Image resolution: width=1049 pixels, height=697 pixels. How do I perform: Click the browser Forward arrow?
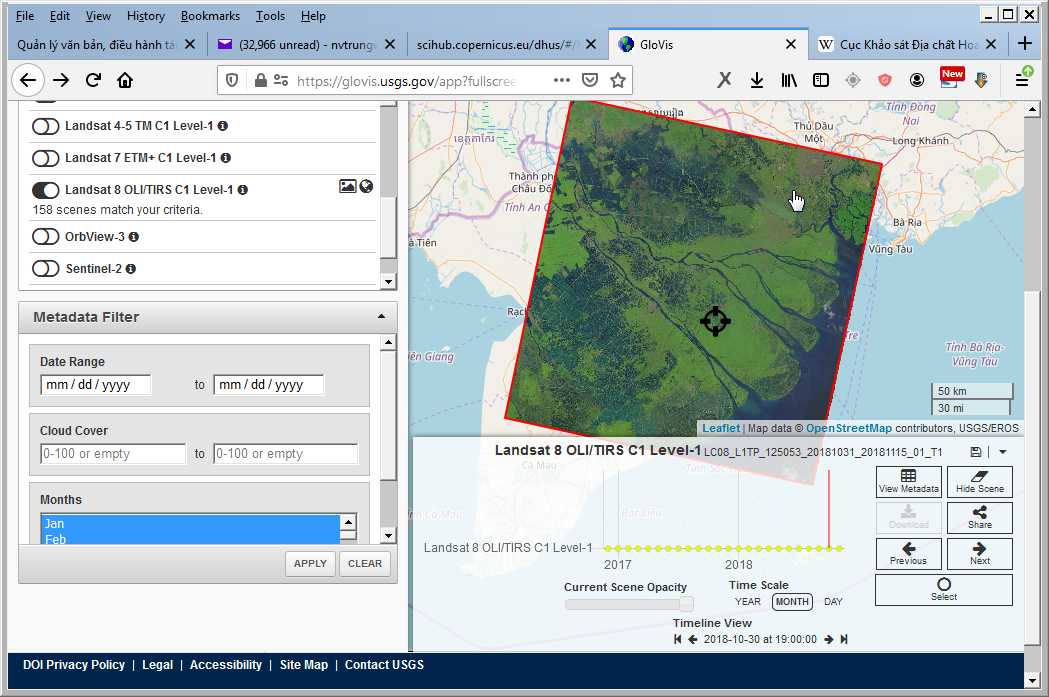click(x=61, y=80)
